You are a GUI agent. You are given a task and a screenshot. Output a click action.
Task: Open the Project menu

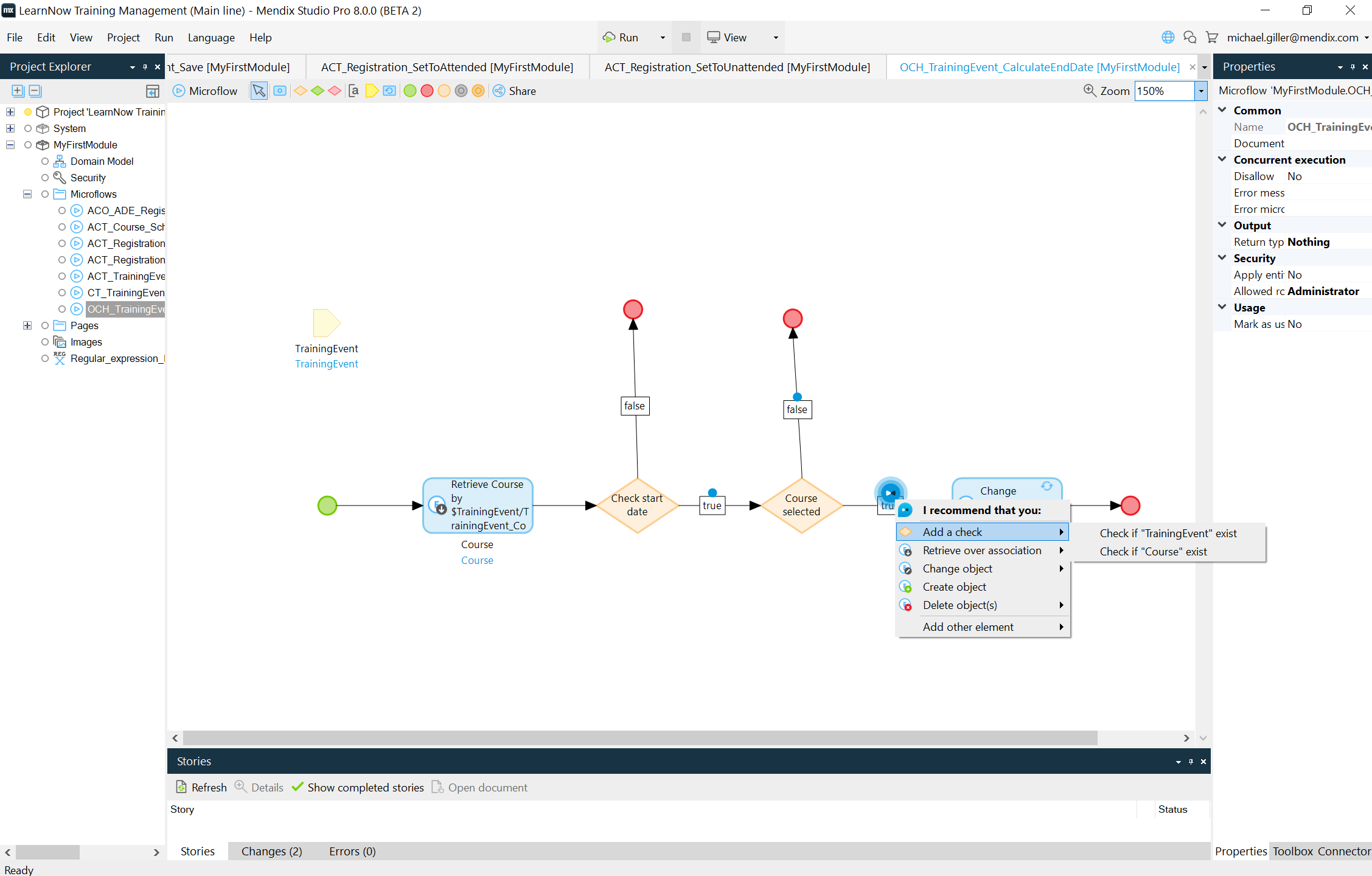(123, 38)
